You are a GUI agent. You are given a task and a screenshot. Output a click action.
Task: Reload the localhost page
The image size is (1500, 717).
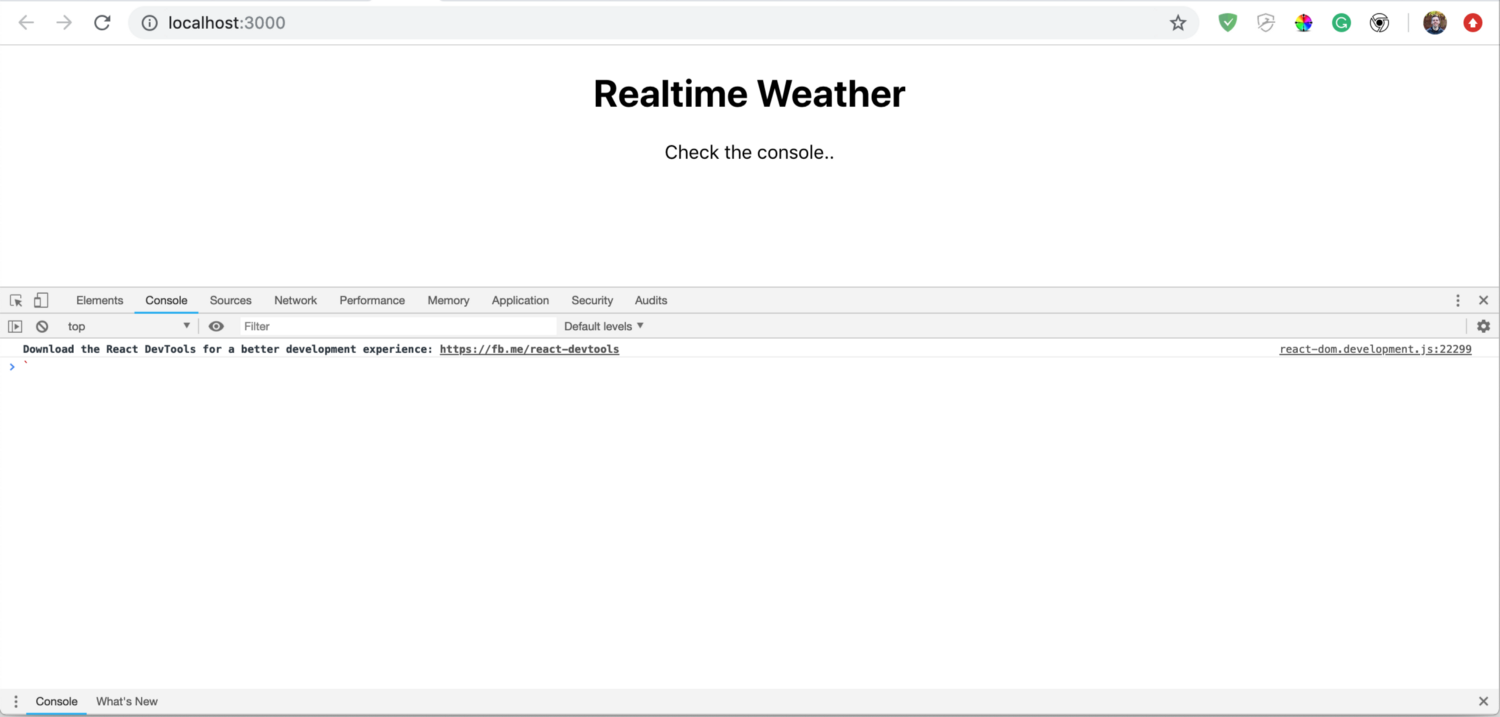[x=102, y=23]
